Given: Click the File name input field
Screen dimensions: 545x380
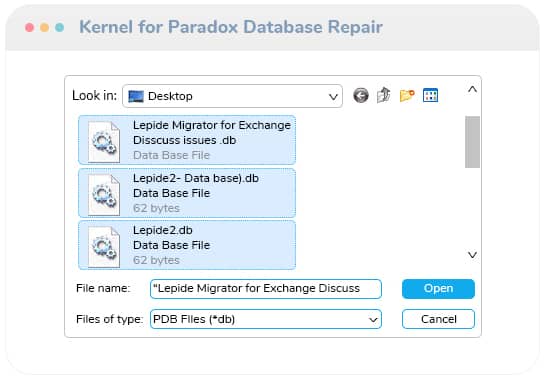Looking at the screenshot, I should pyautogui.click(x=266, y=289).
